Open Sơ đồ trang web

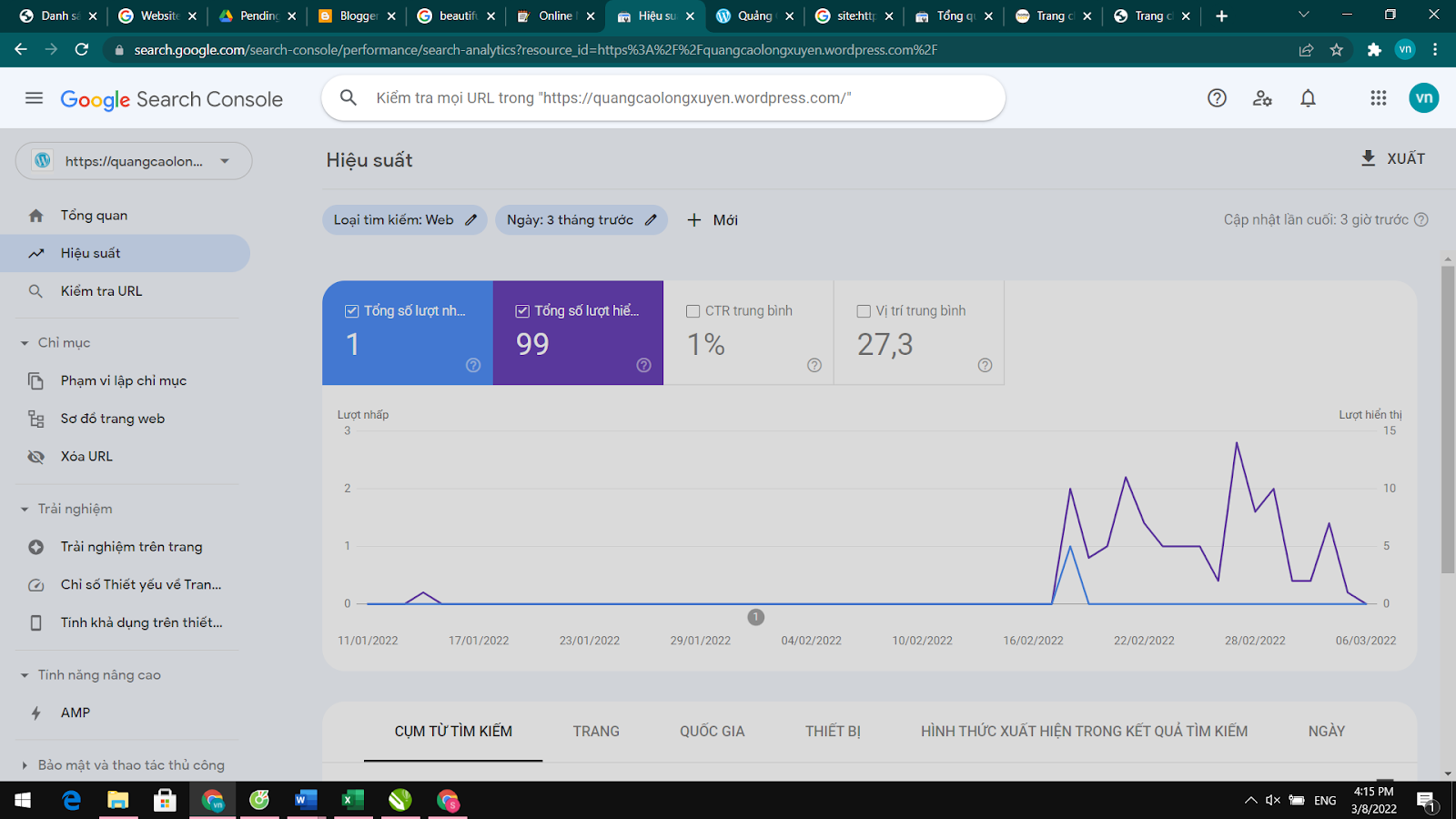click(126, 419)
